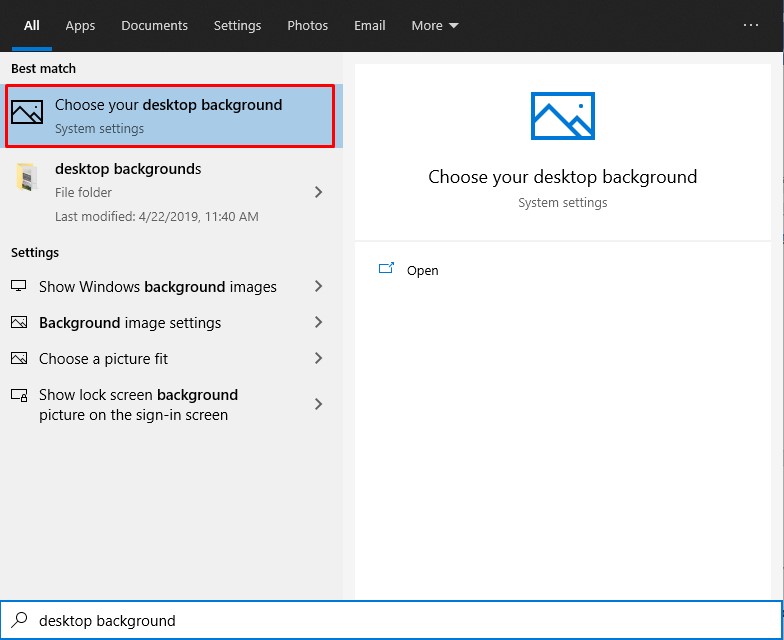The image size is (784, 640).
Task: Expand the desktop backgrounds folder chevron
Action: tap(318, 192)
